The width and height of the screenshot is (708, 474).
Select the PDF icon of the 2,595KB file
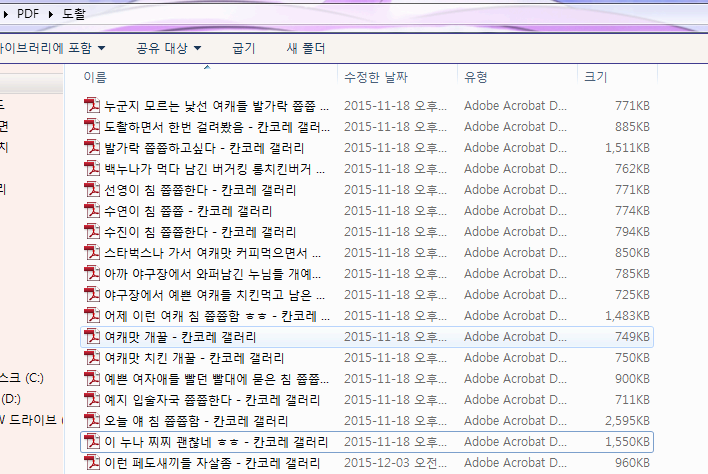pos(92,421)
